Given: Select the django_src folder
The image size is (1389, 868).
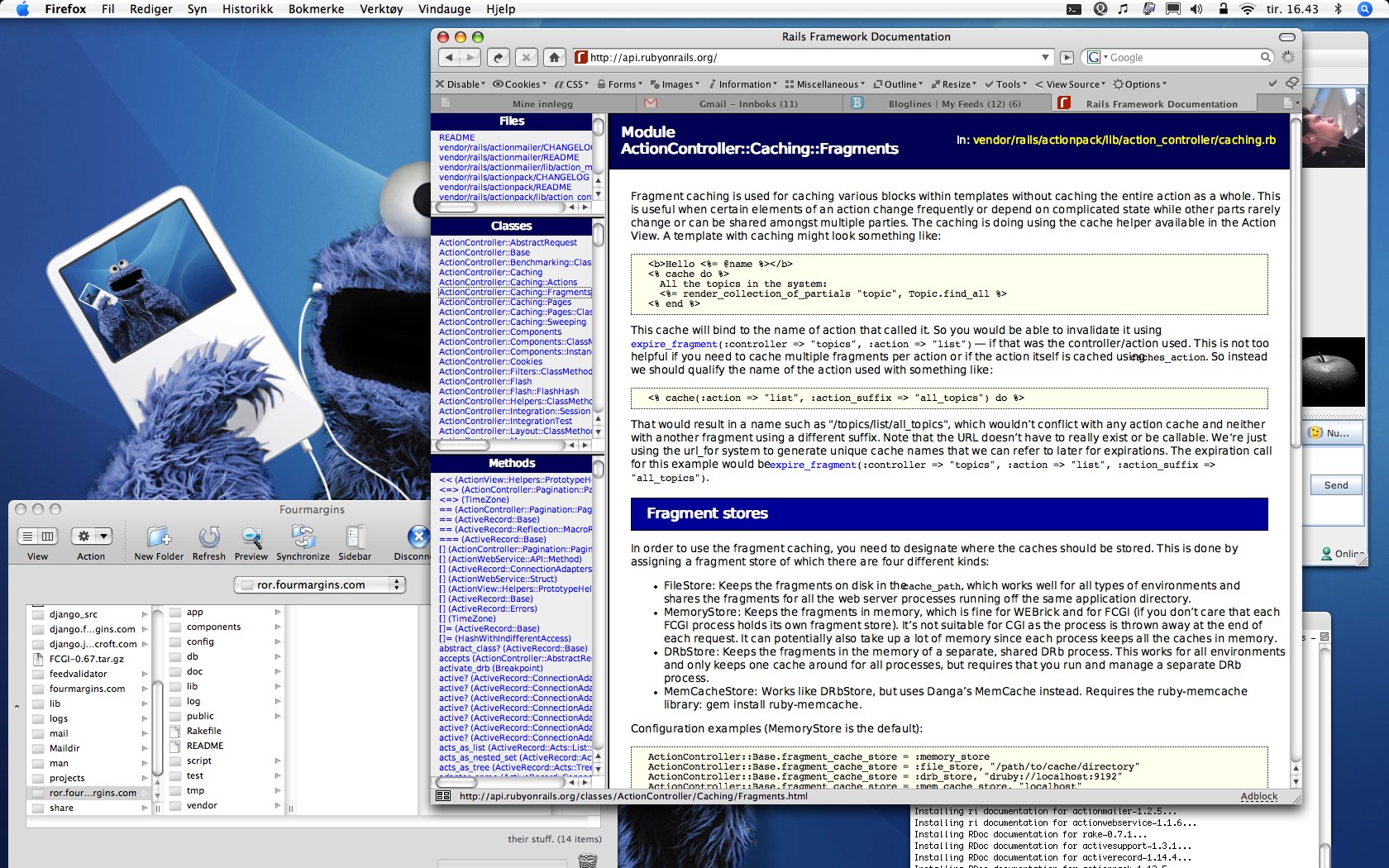Looking at the screenshot, I should click(90, 614).
